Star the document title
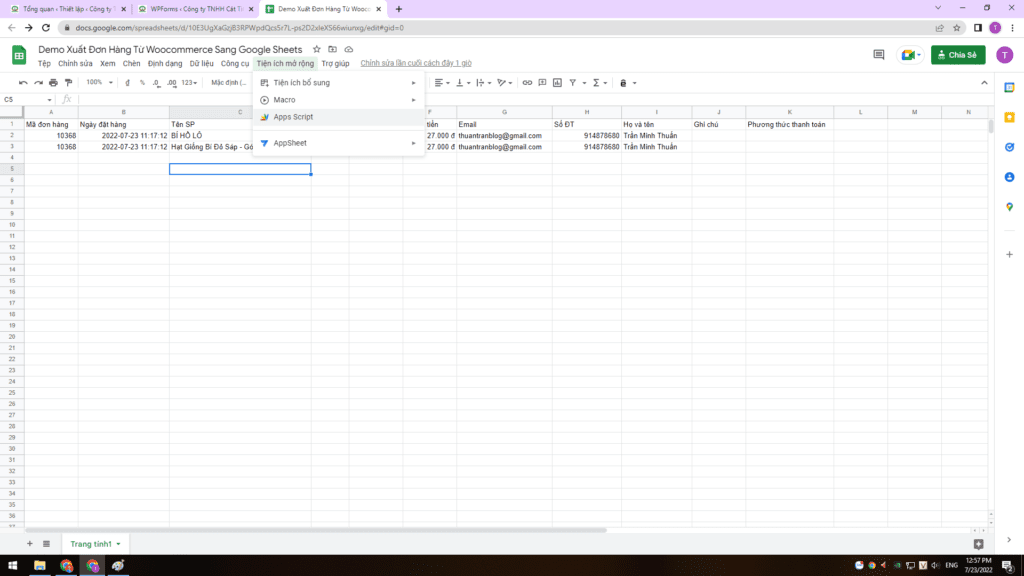Image resolution: width=1024 pixels, height=576 pixels. point(317,50)
